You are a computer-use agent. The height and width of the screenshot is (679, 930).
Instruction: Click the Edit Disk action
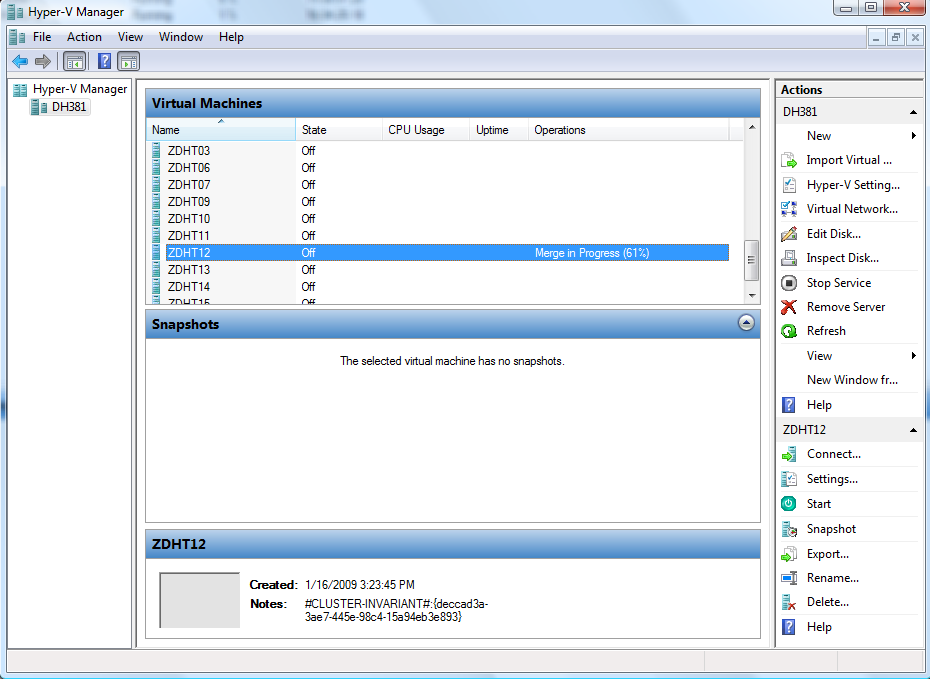point(833,234)
